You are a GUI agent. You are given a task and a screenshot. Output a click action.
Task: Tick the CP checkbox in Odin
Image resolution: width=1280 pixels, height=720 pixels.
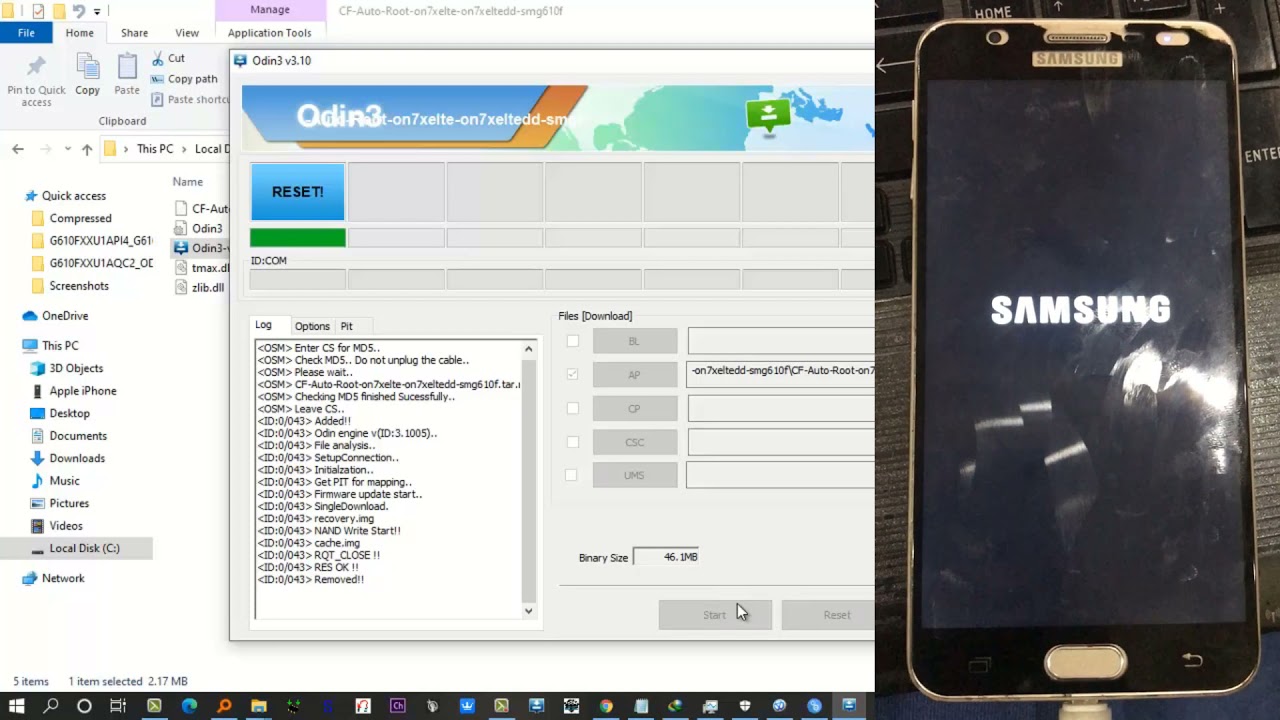pyautogui.click(x=573, y=408)
